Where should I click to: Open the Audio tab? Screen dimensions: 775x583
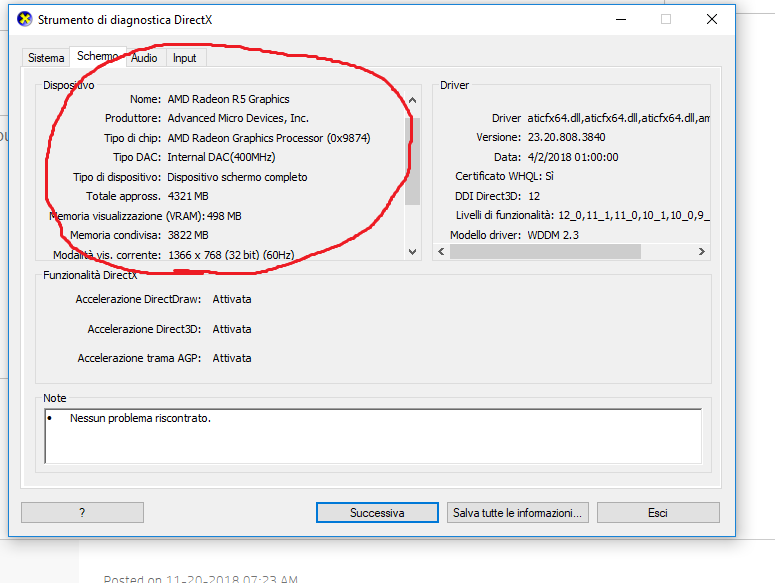pos(144,58)
